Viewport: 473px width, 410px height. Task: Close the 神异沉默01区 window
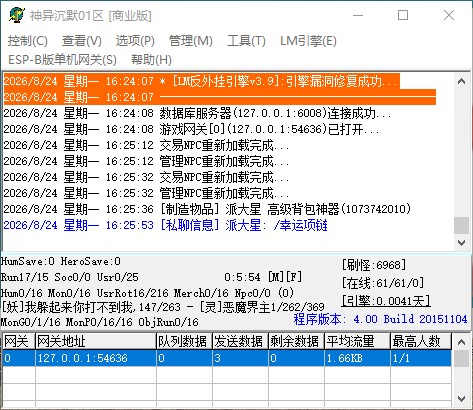click(x=449, y=15)
